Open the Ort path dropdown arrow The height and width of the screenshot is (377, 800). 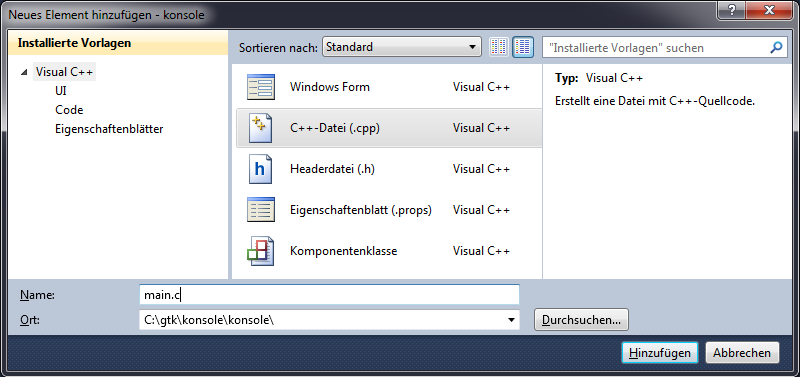click(512, 320)
